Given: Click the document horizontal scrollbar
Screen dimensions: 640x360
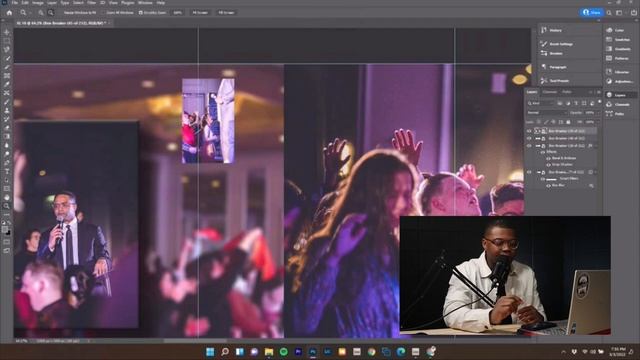Looking at the screenshot, I should [x=195, y=340].
